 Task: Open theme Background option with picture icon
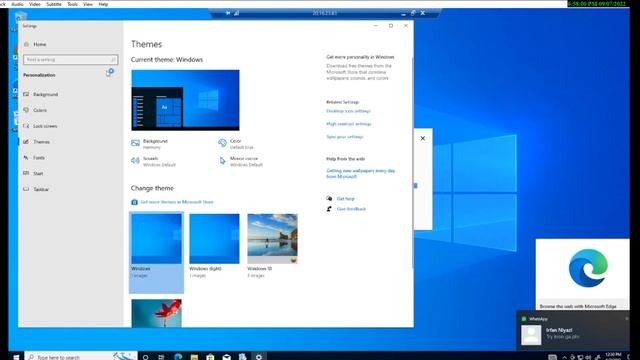pos(150,144)
